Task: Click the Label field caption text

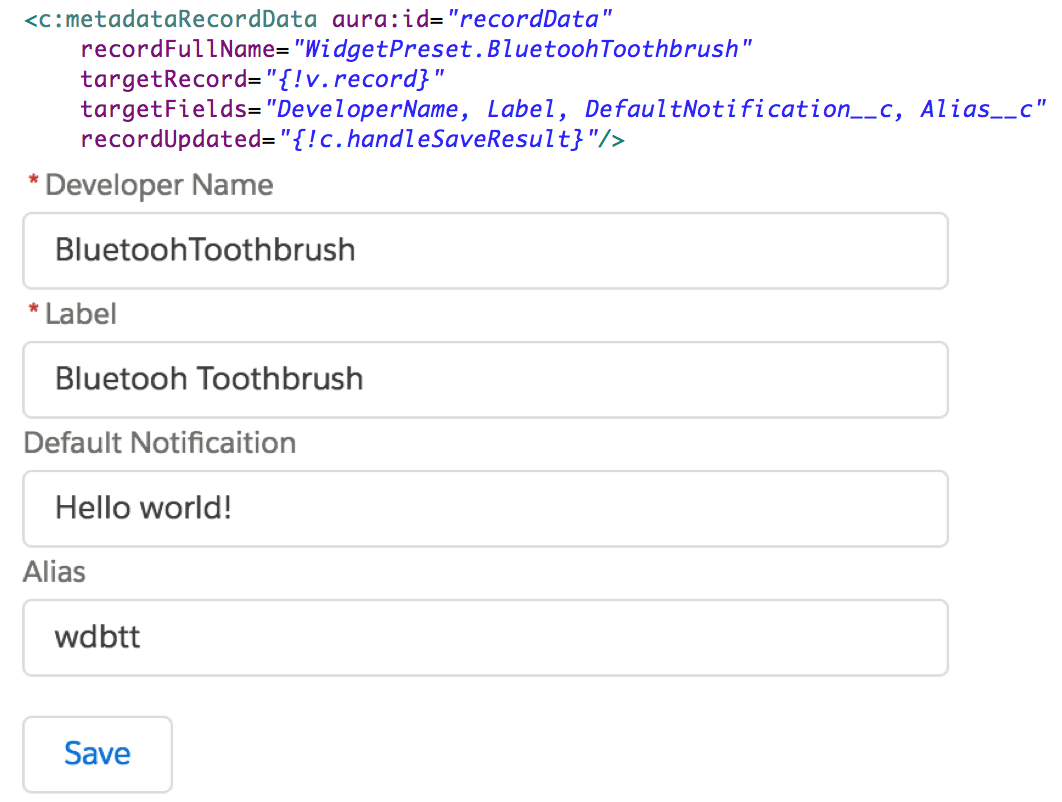Action: point(81,315)
